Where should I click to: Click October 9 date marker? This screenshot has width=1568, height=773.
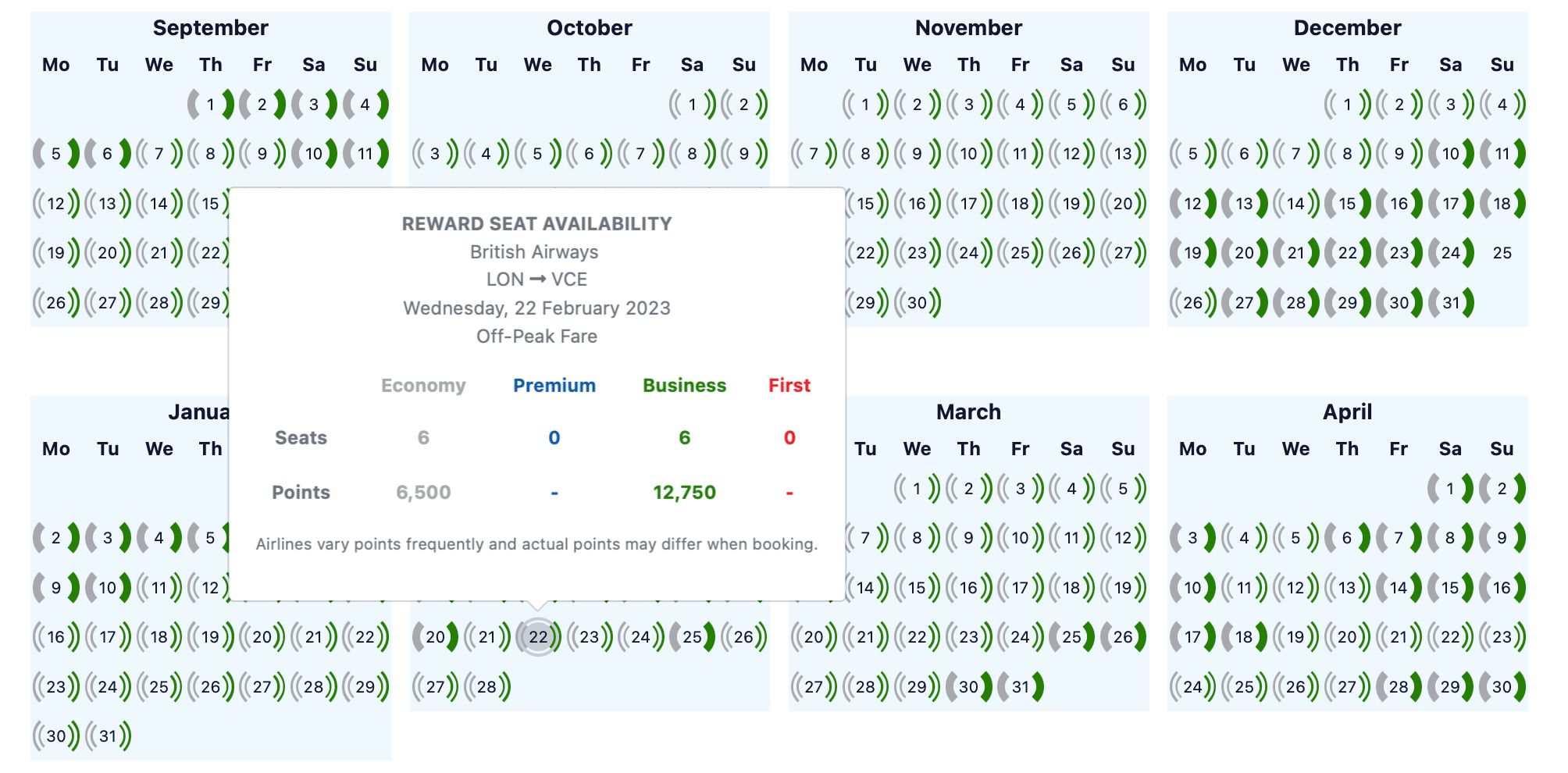[x=743, y=153]
